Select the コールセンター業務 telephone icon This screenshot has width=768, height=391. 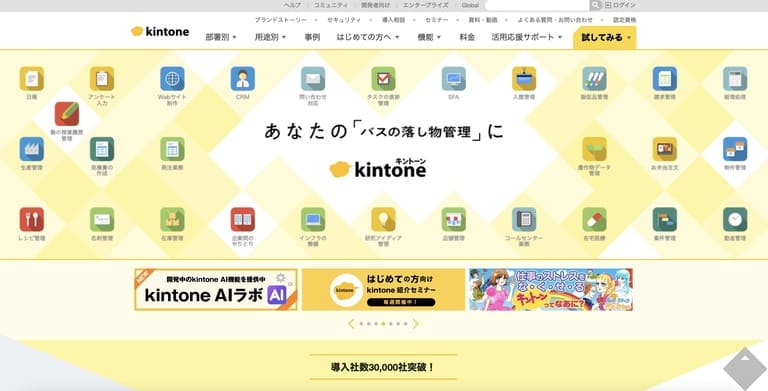point(524,220)
